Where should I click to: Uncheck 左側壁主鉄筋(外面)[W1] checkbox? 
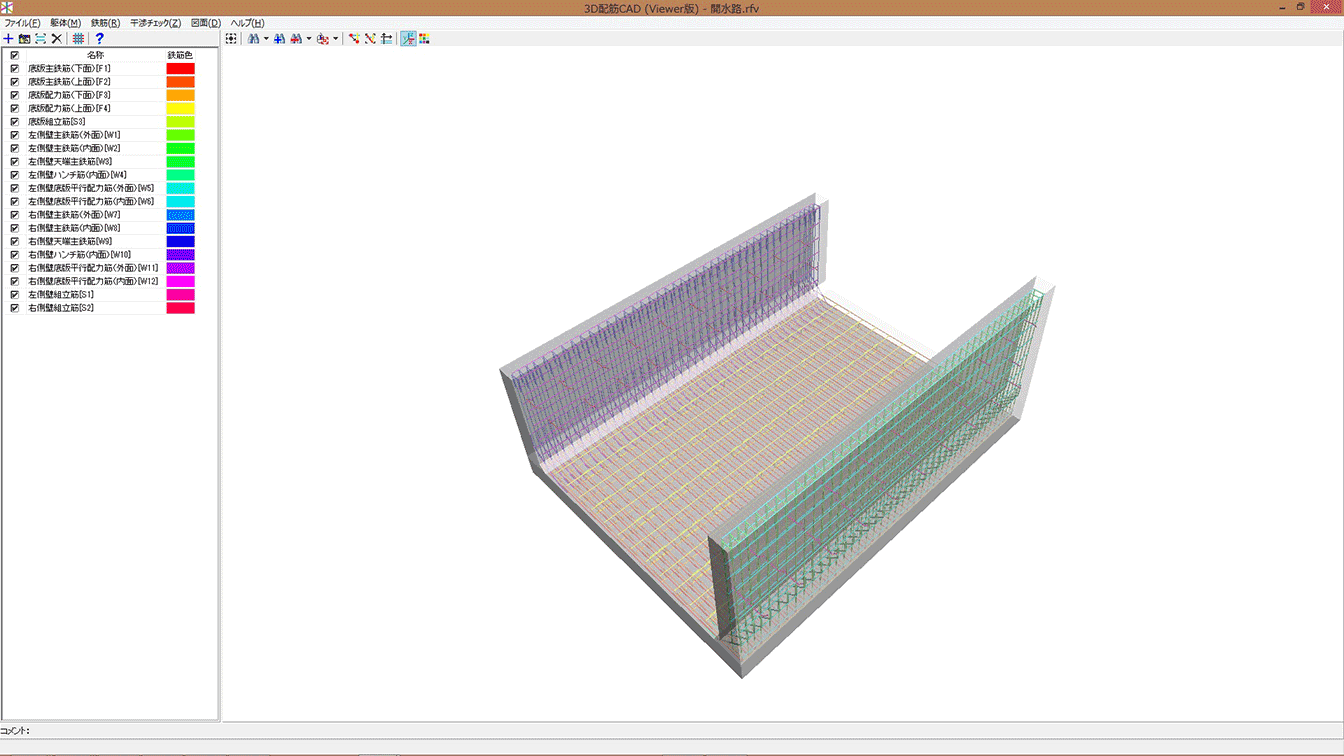coord(14,135)
